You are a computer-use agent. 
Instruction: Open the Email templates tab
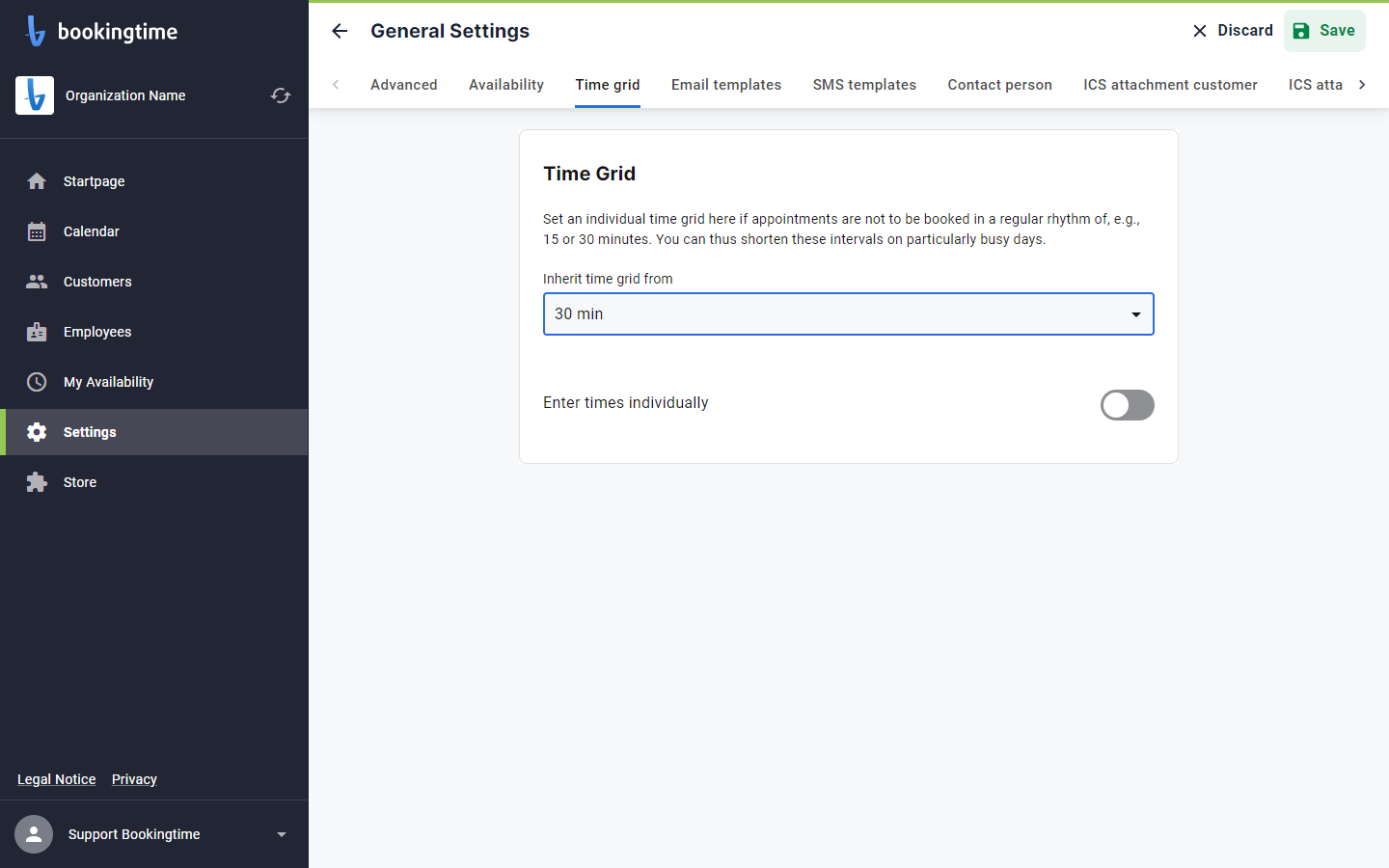click(x=726, y=85)
